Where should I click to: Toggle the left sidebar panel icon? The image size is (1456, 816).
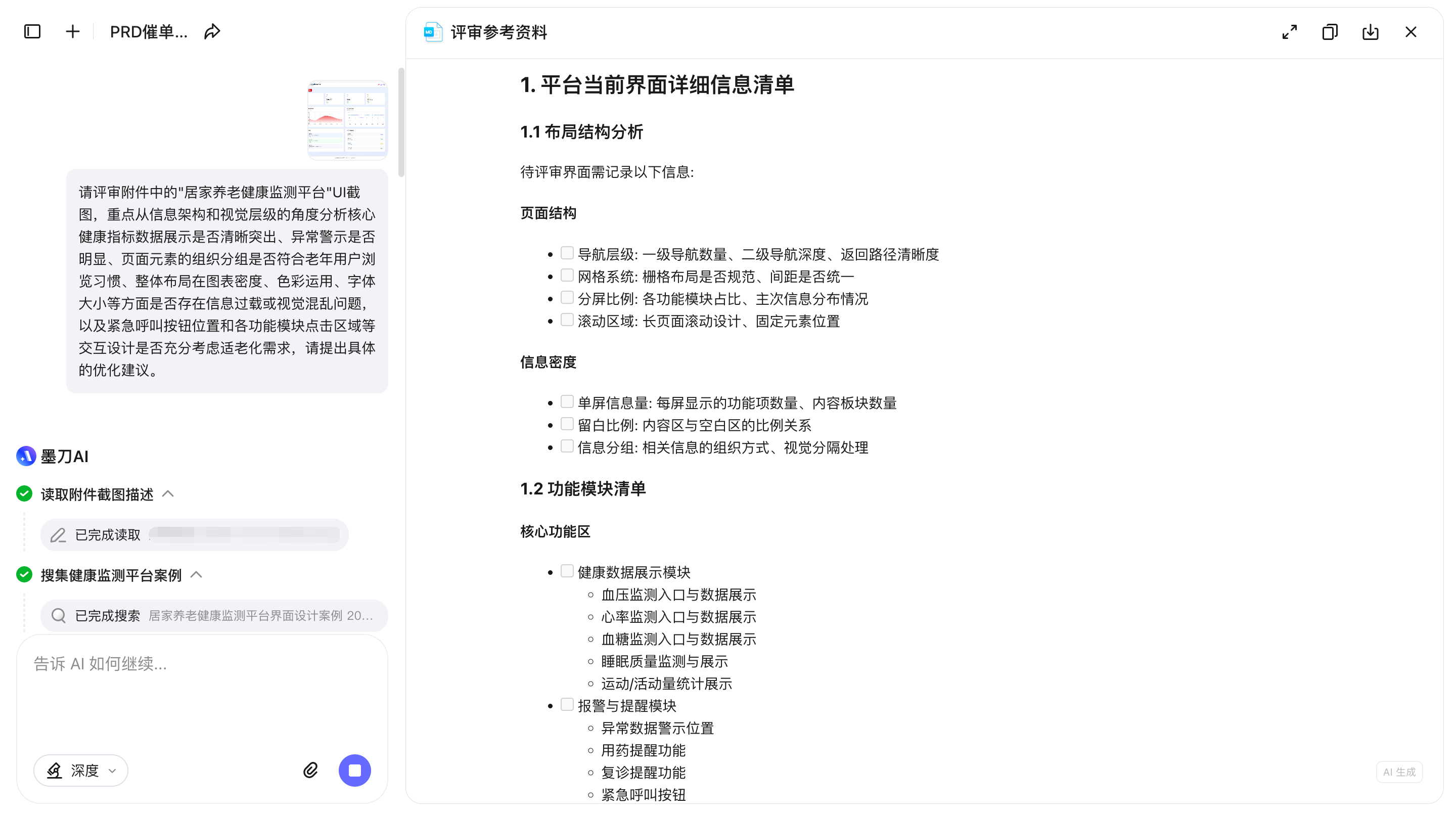click(32, 32)
